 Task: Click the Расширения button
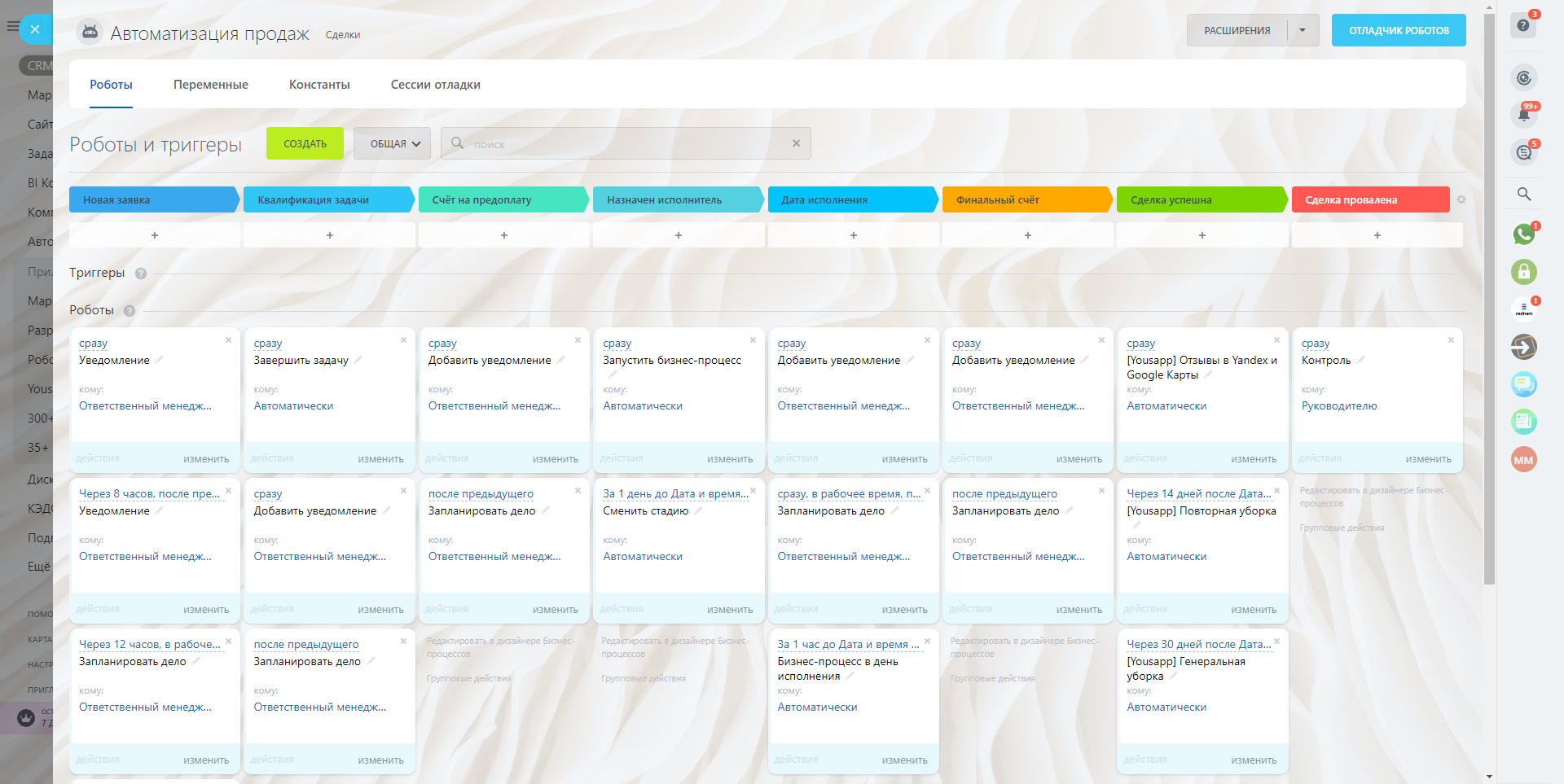pos(1237,30)
